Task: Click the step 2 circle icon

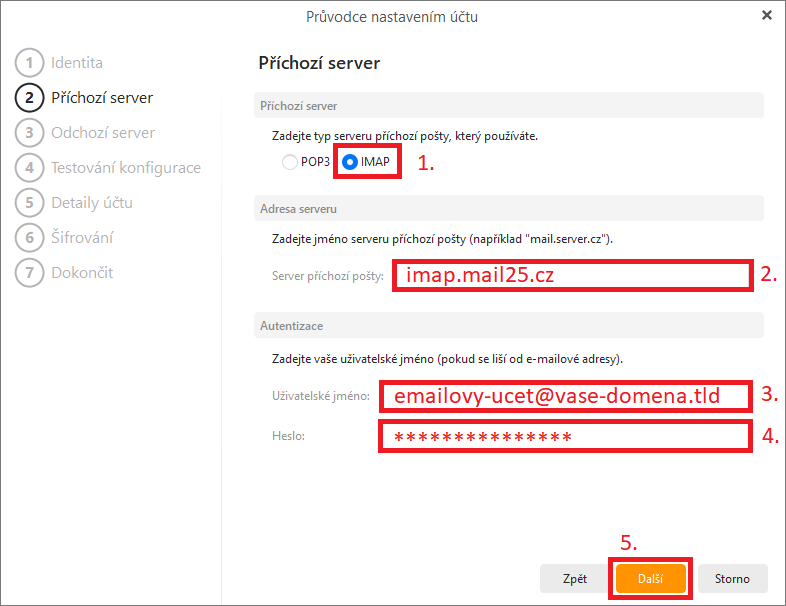Action: coord(30,98)
